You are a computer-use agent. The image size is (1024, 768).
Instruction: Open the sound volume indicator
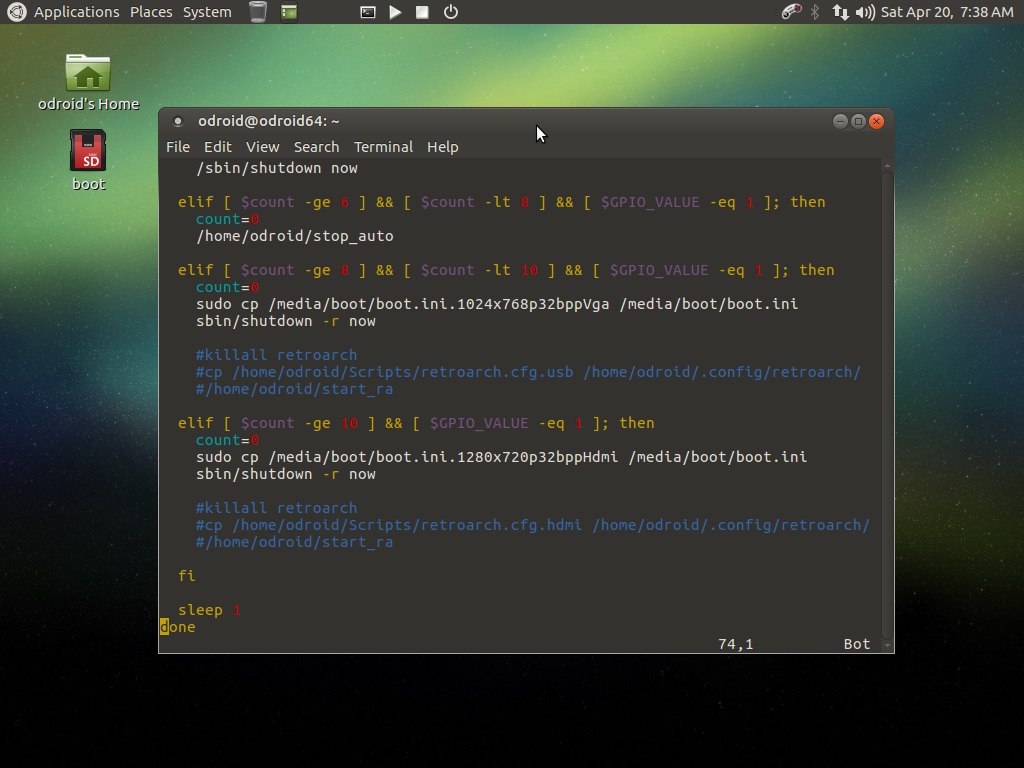click(x=865, y=12)
